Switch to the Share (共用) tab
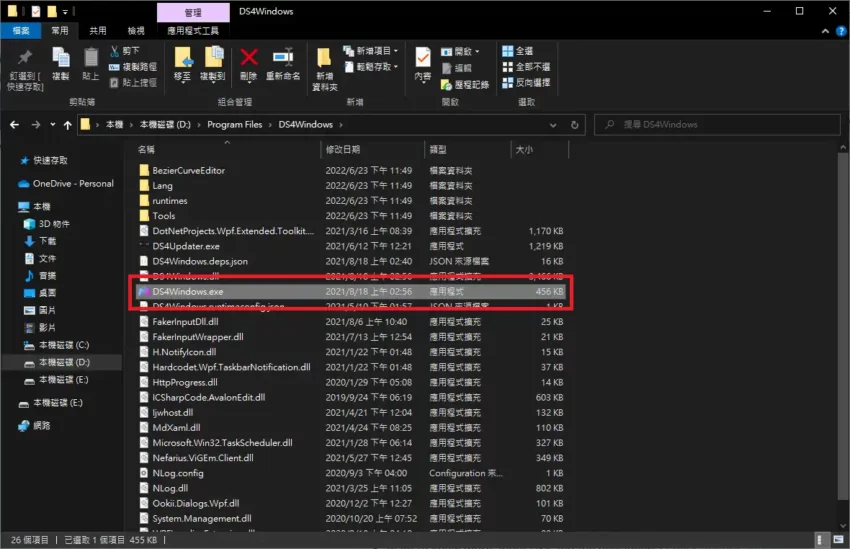The height and width of the screenshot is (549, 850). [98, 30]
